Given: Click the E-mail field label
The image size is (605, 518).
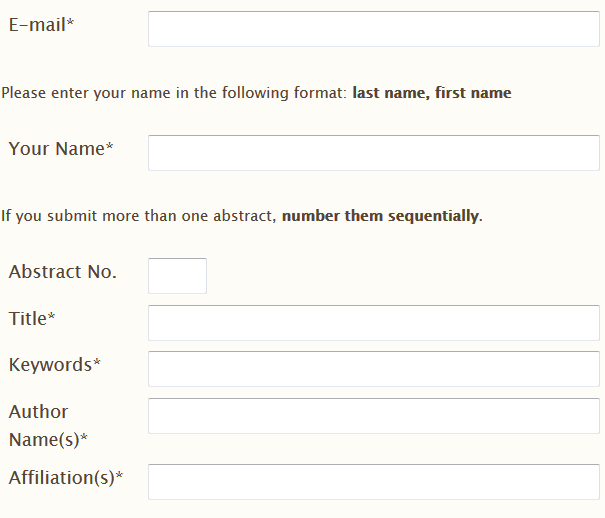Looking at the screenshot, I should click(41, 25).
